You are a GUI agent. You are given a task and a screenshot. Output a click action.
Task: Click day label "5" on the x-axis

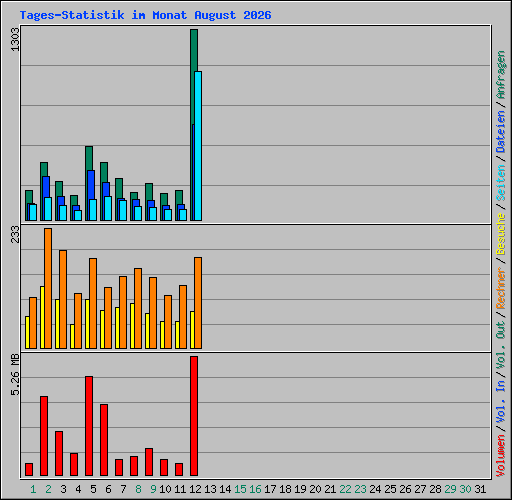(93, 489)
